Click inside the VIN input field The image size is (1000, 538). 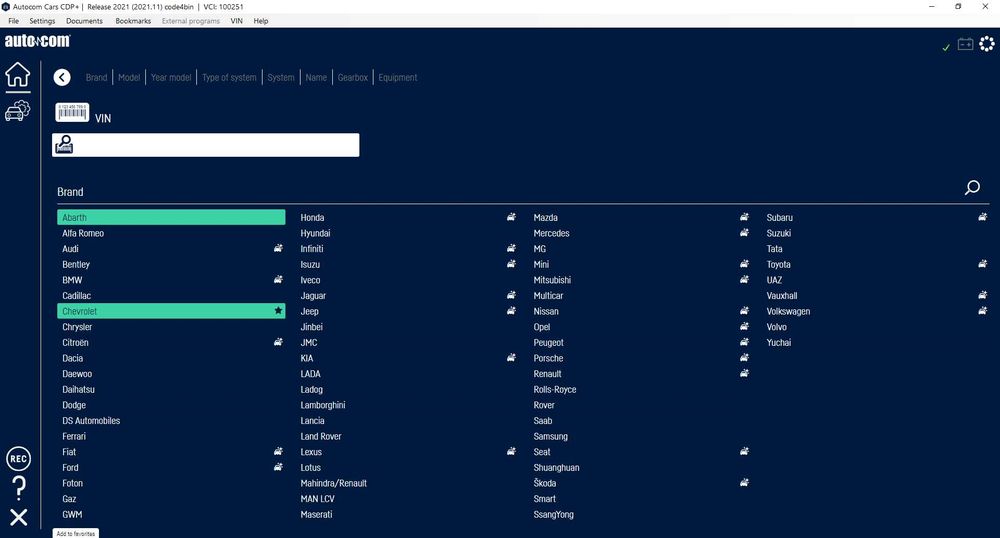click(x=205, y=145)
